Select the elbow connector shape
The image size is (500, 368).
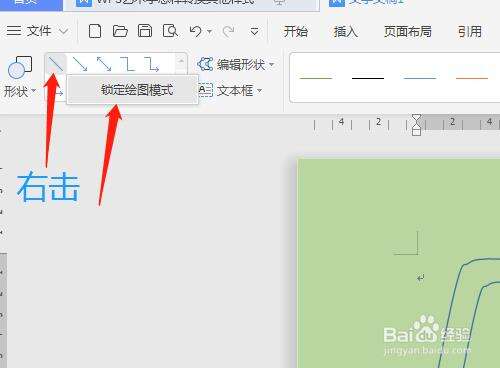(128, 64)
